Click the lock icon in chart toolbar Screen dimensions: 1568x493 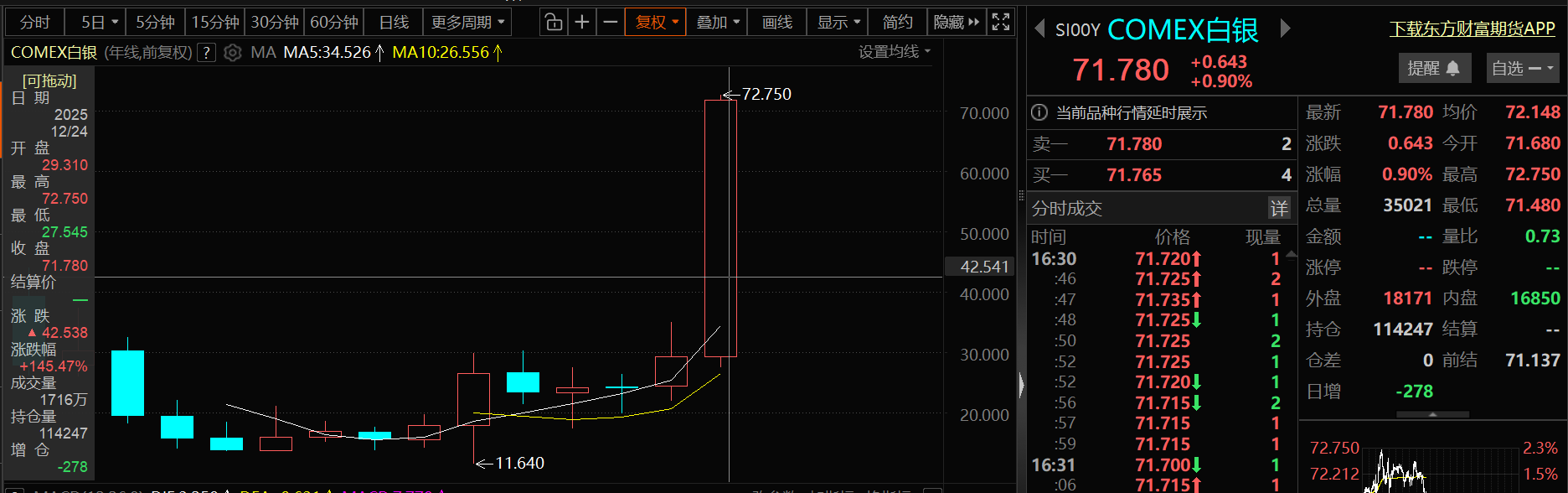(554, 22)
